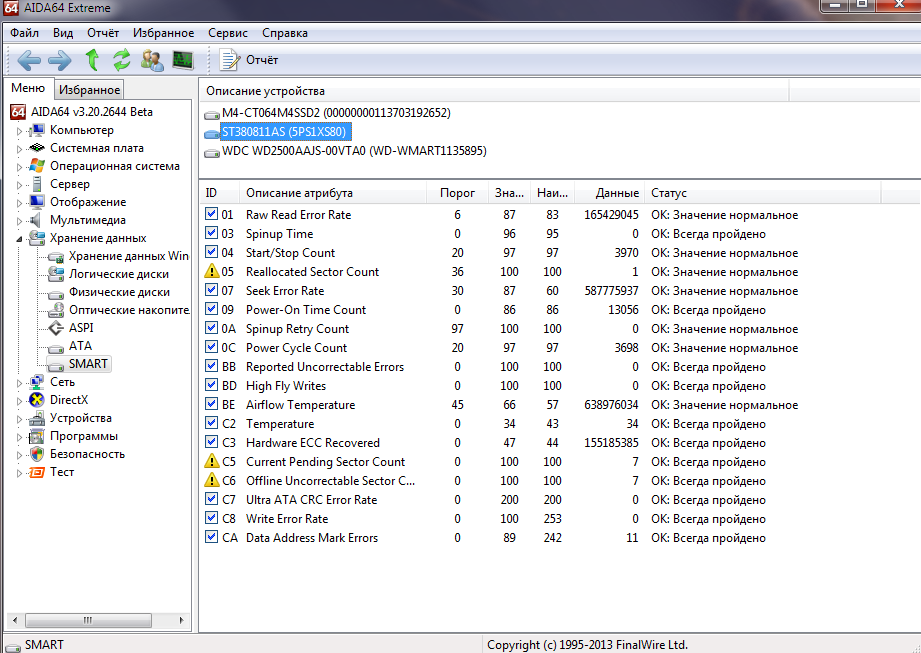
Task: Select Системная плата chip icon
Action: point(37,148)
